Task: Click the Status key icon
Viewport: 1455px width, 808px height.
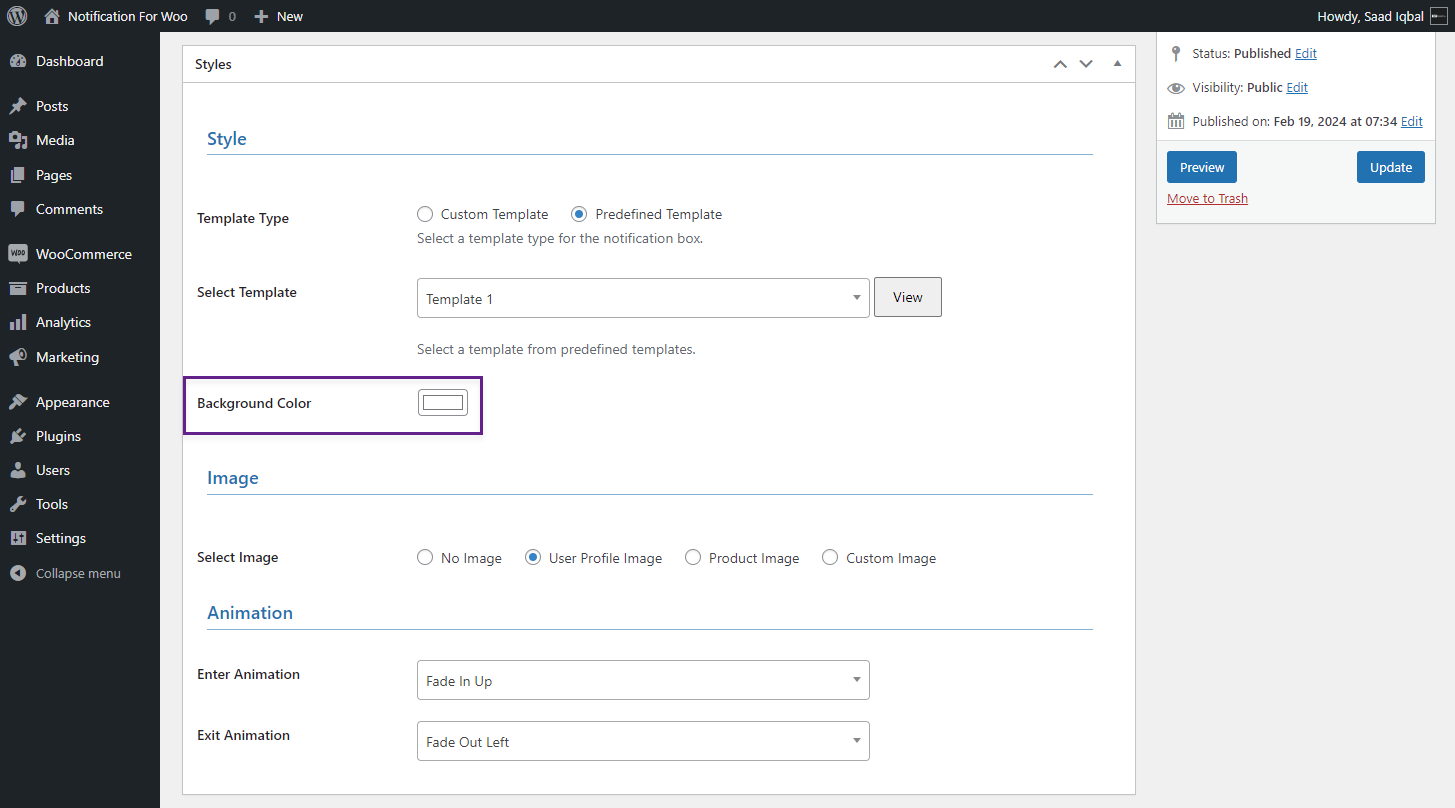Action: [1176, 54]
